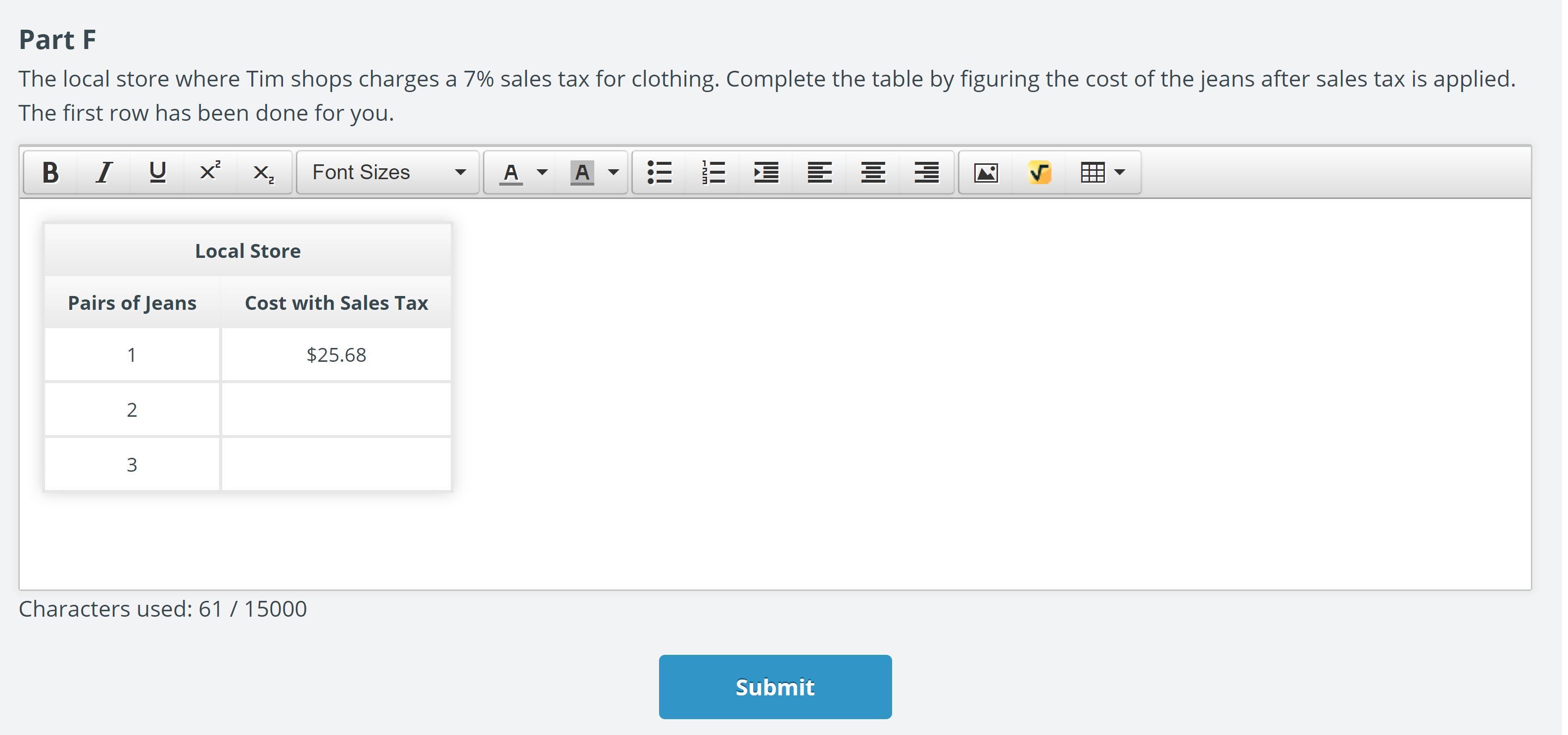Insert a numbered list
Screen dimensions: 1568x735
click(713, 172)
